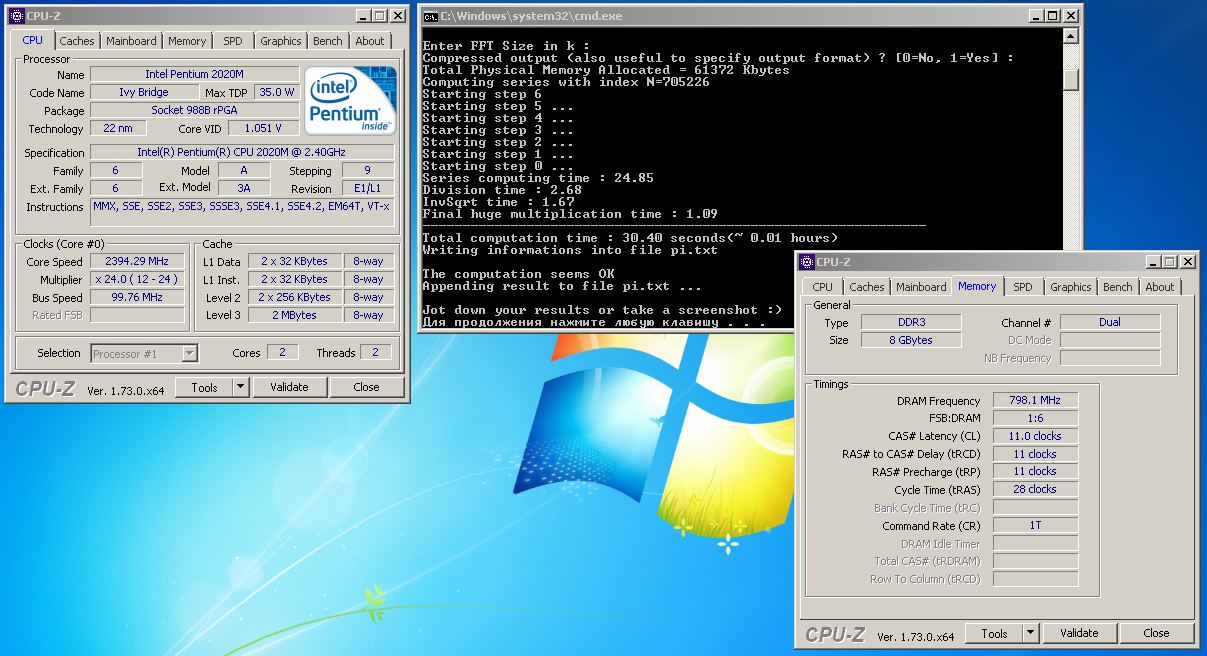Click the Close button in the Memory window
This screenshot has width=1207, height=656.
click(x=1157, y=633)
